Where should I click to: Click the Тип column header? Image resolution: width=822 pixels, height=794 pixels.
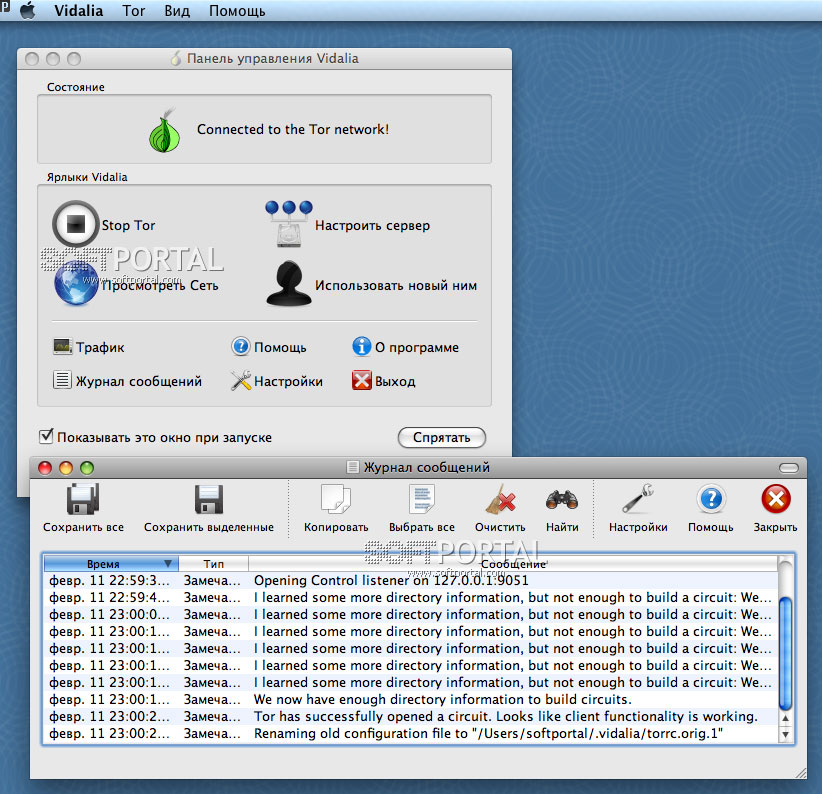click(213, 564)
